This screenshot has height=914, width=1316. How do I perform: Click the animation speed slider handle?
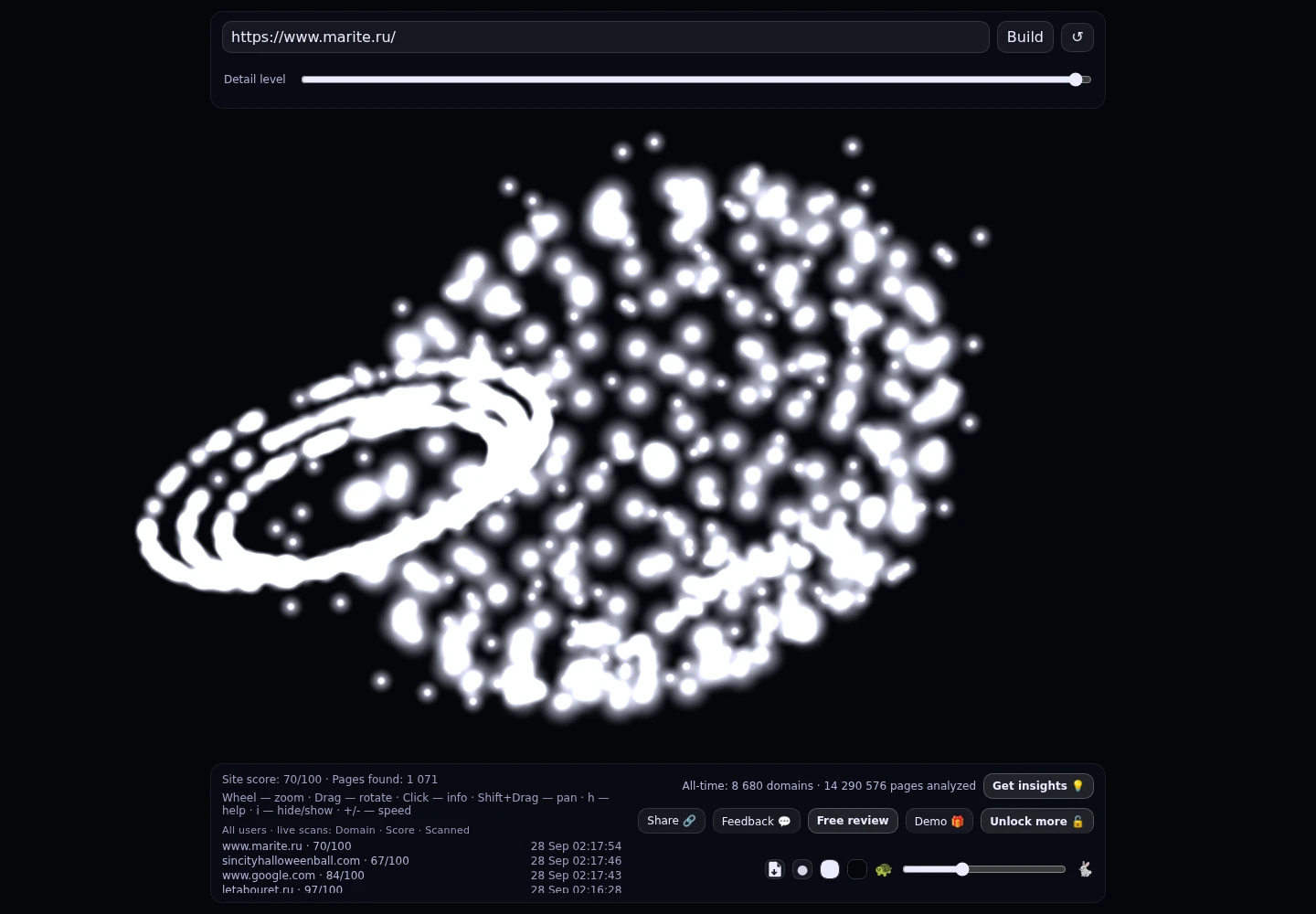(962, 869)
